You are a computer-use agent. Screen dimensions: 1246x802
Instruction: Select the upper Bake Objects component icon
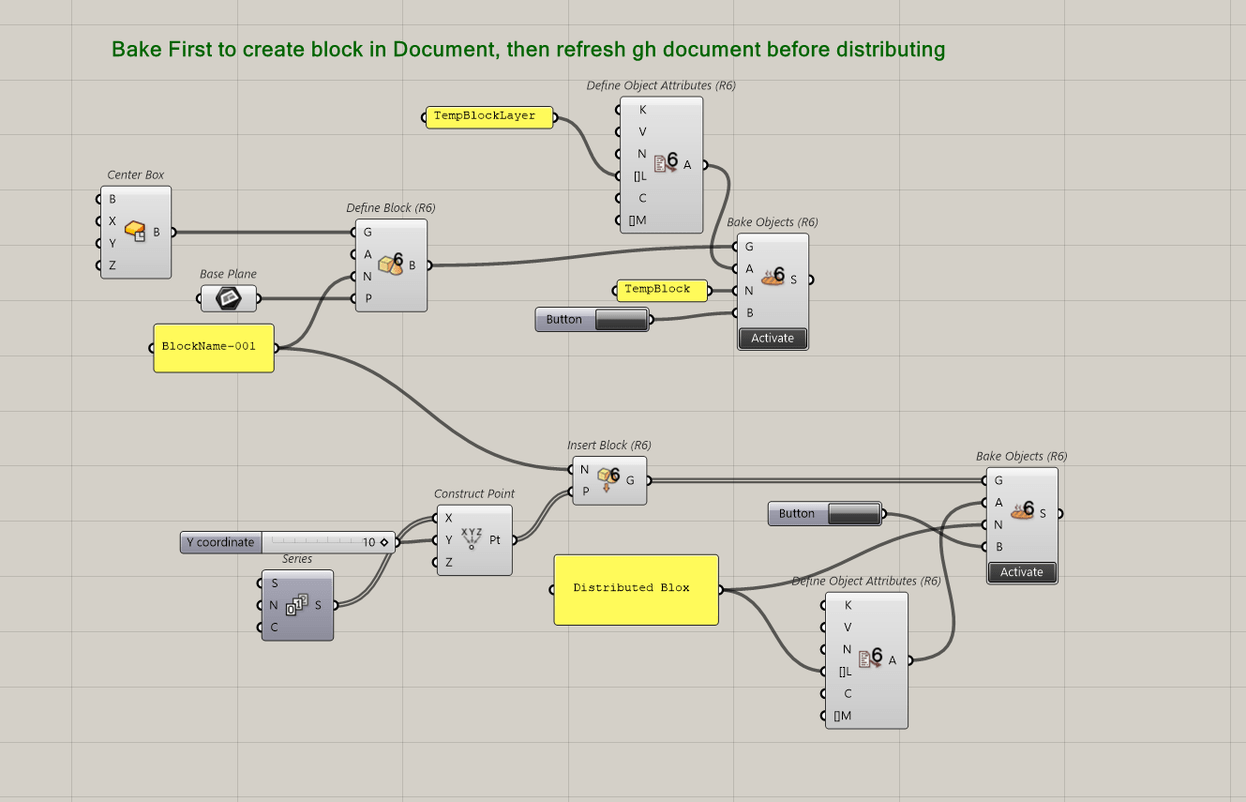click(772, 278)
